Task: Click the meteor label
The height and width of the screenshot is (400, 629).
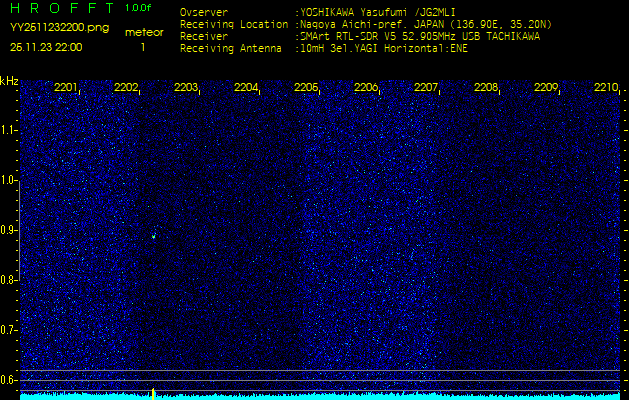Action: coord(144,33)
